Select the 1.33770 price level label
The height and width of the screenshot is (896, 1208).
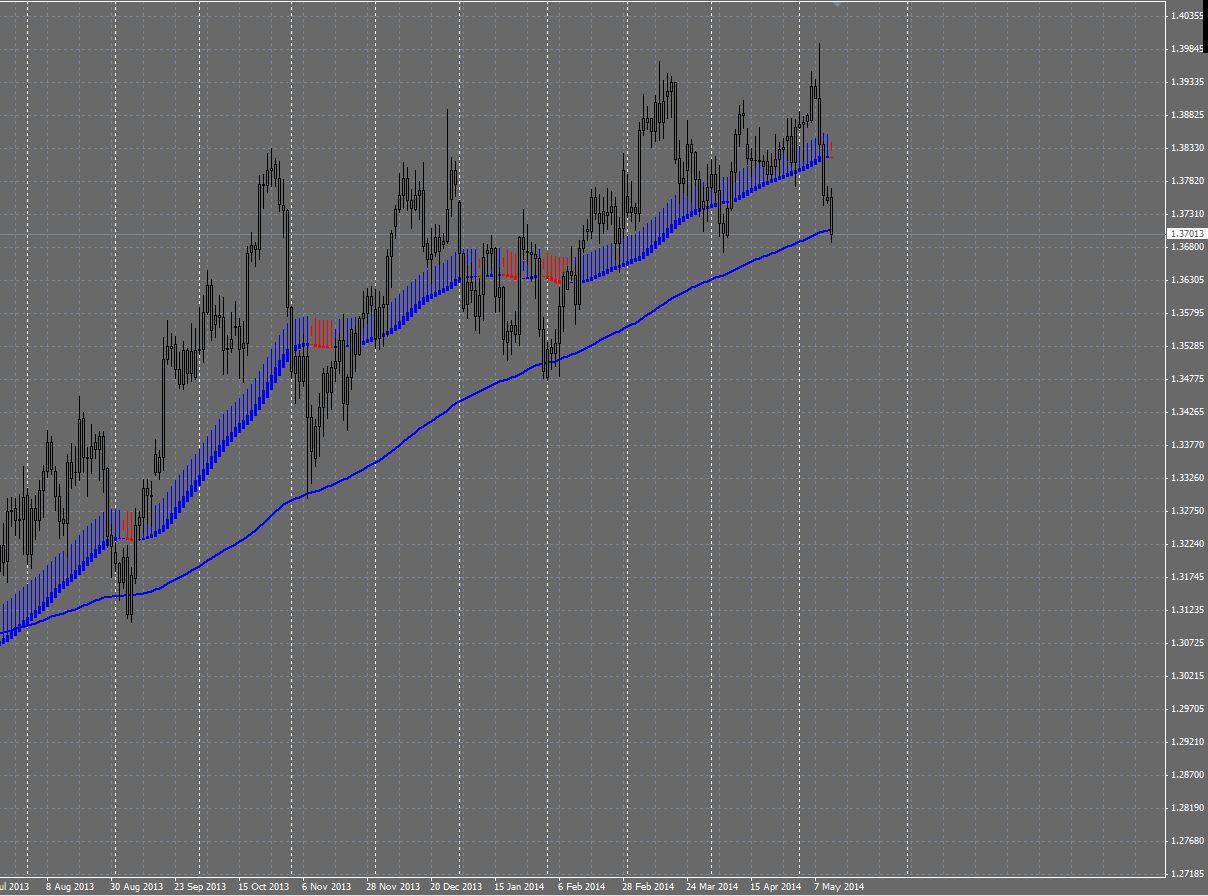[x=1188, y=445]
